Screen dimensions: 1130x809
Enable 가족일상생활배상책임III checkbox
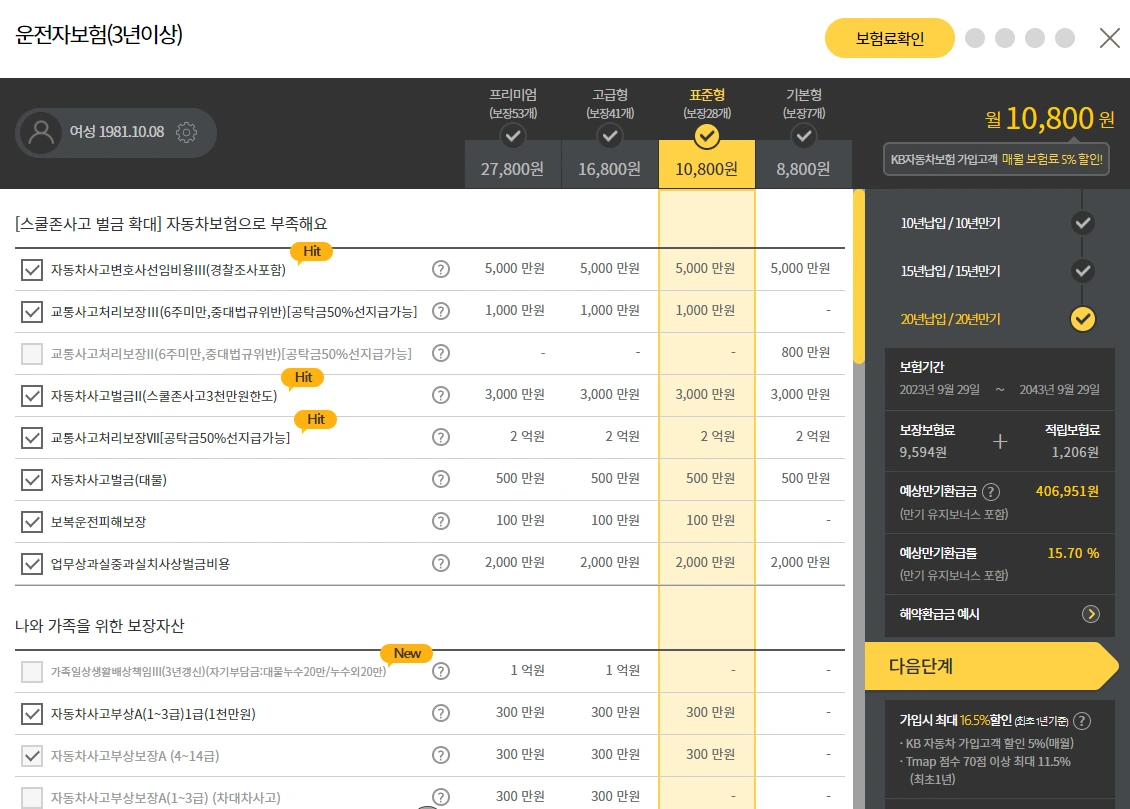pyautogui.click(x=32, y=671)
